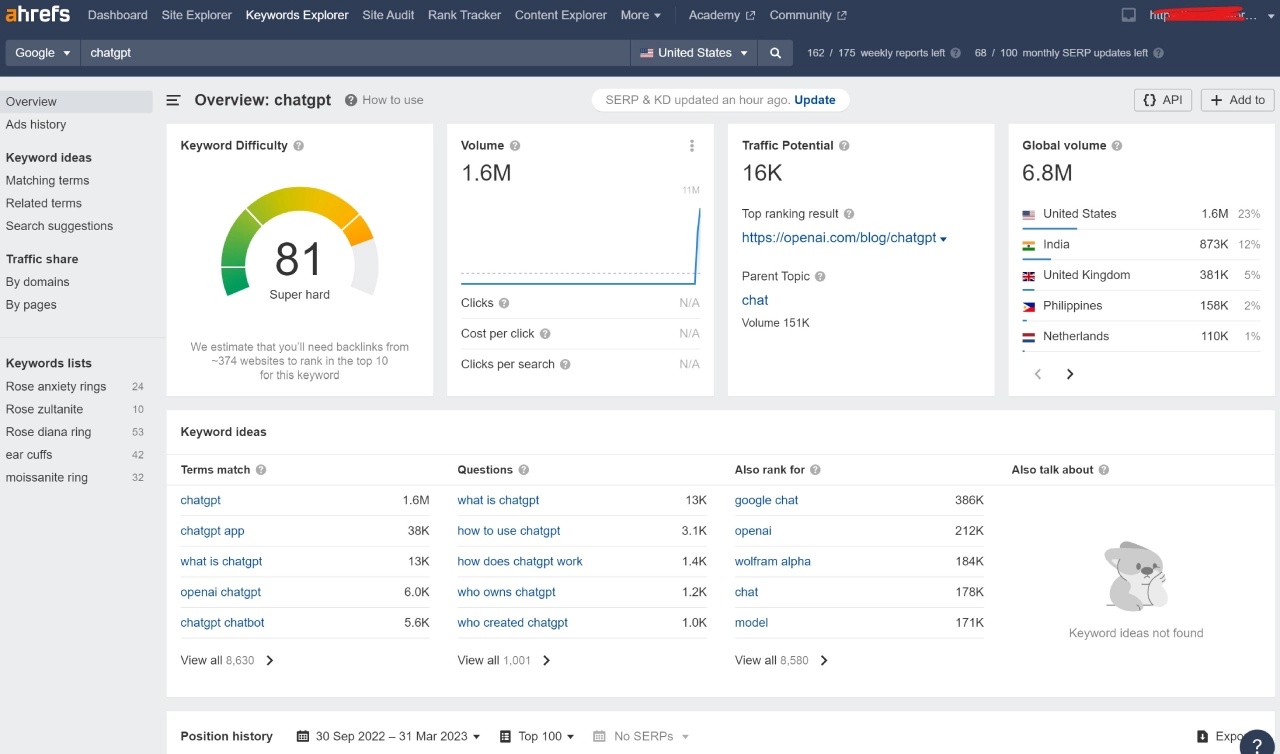Open the Volume card three-dot menu
Viewport: 1280px width, 754px height.
[x=692, y=146]
